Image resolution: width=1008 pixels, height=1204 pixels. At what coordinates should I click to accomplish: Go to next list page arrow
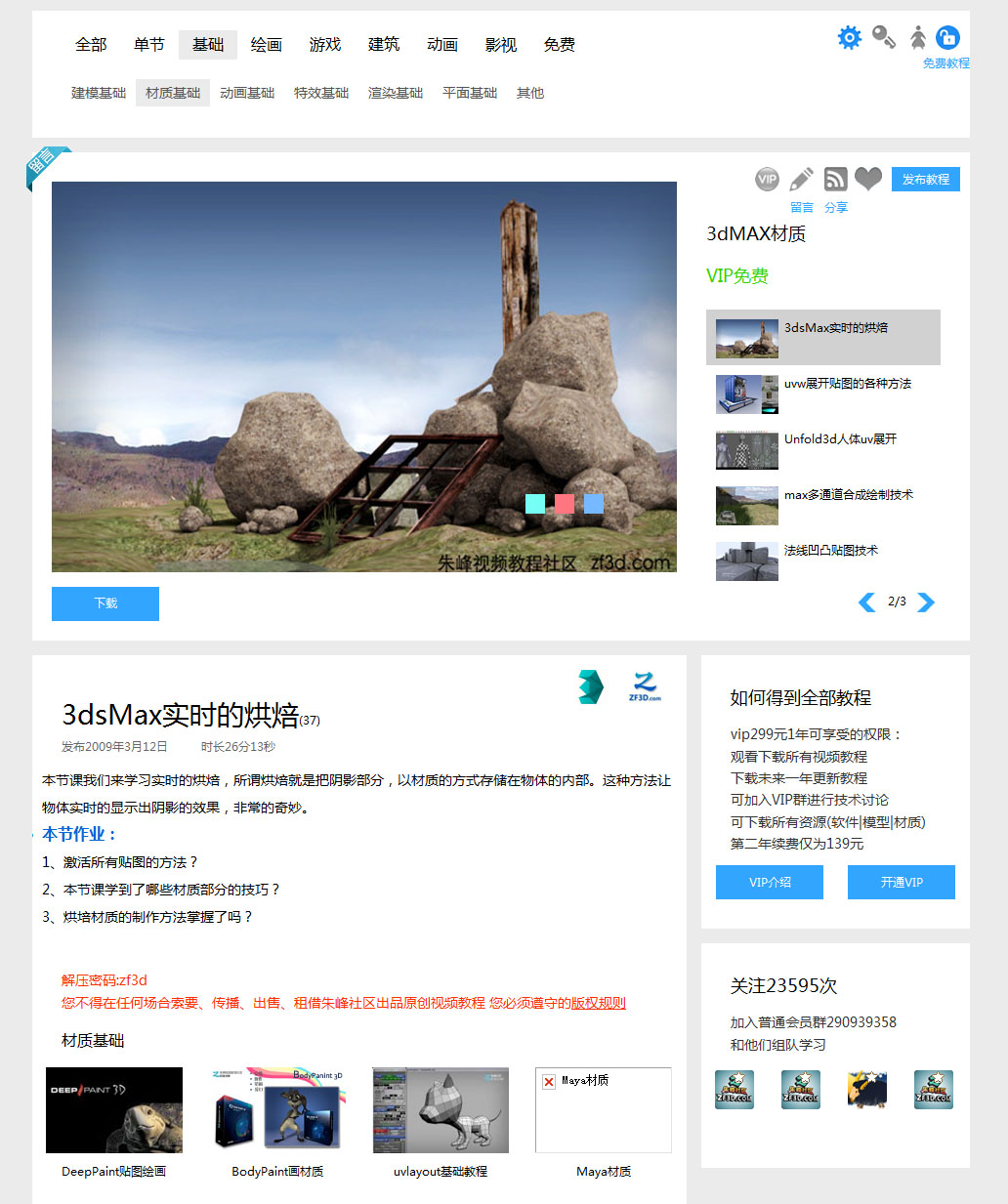tap(926, 602)
